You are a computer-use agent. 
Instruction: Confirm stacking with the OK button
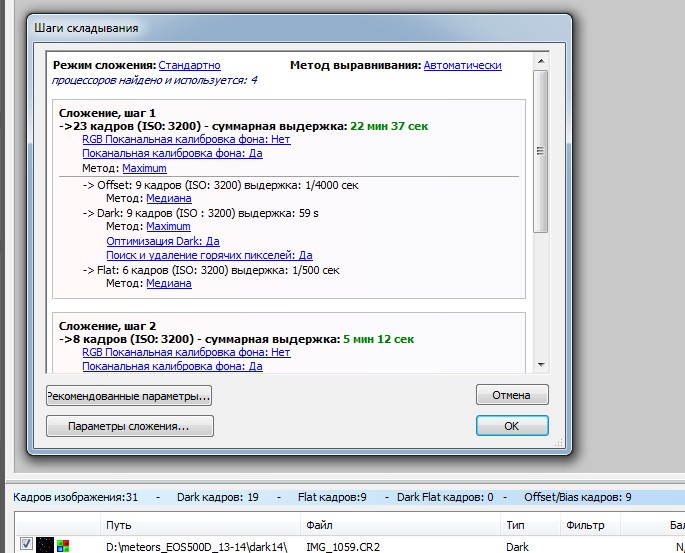[512, 426]
